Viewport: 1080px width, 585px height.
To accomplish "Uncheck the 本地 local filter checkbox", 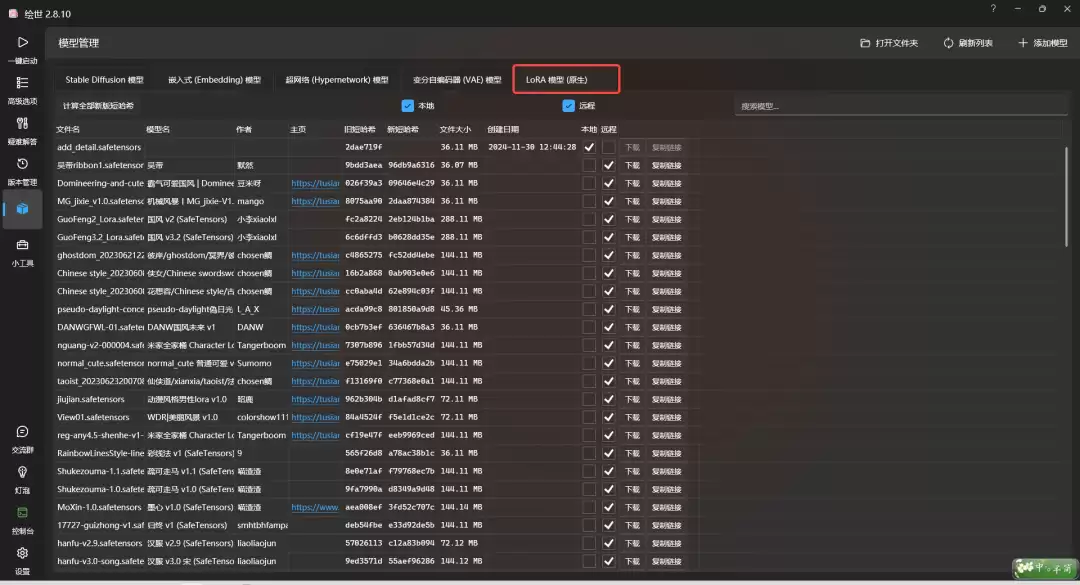I will [408, 106].
